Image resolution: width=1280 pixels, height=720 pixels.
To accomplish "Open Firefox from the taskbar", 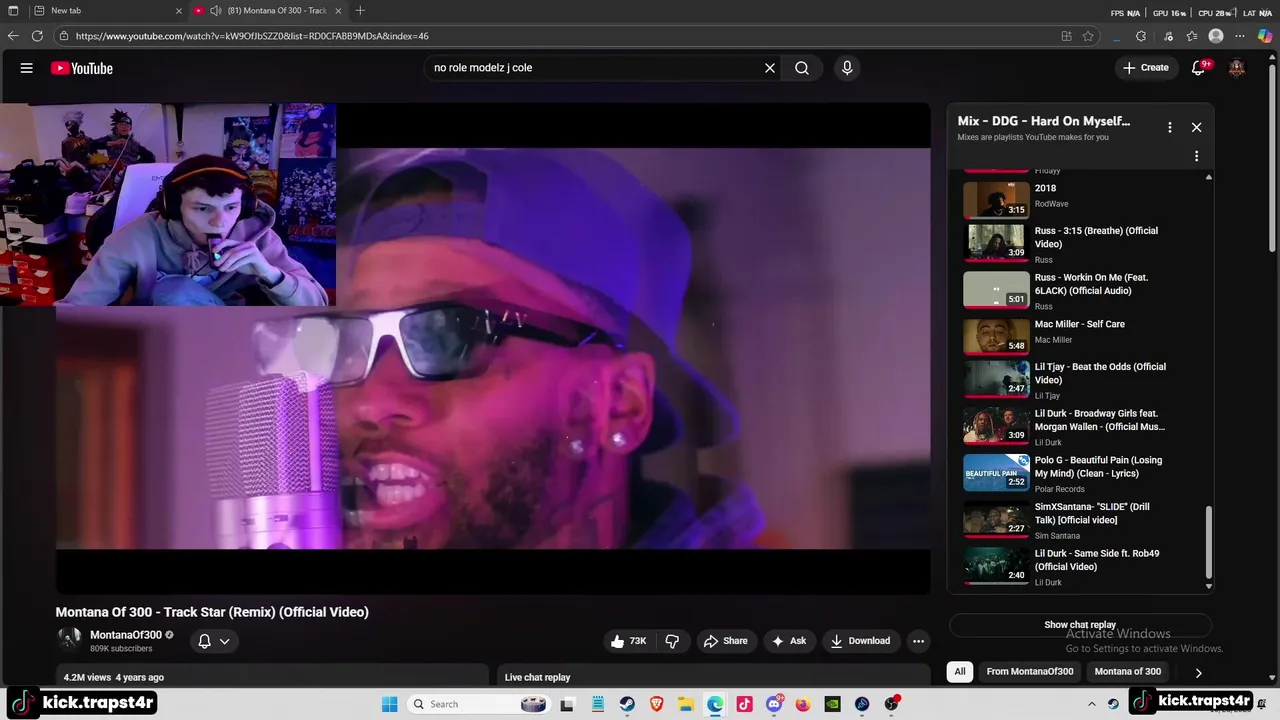I will point(803,704).
